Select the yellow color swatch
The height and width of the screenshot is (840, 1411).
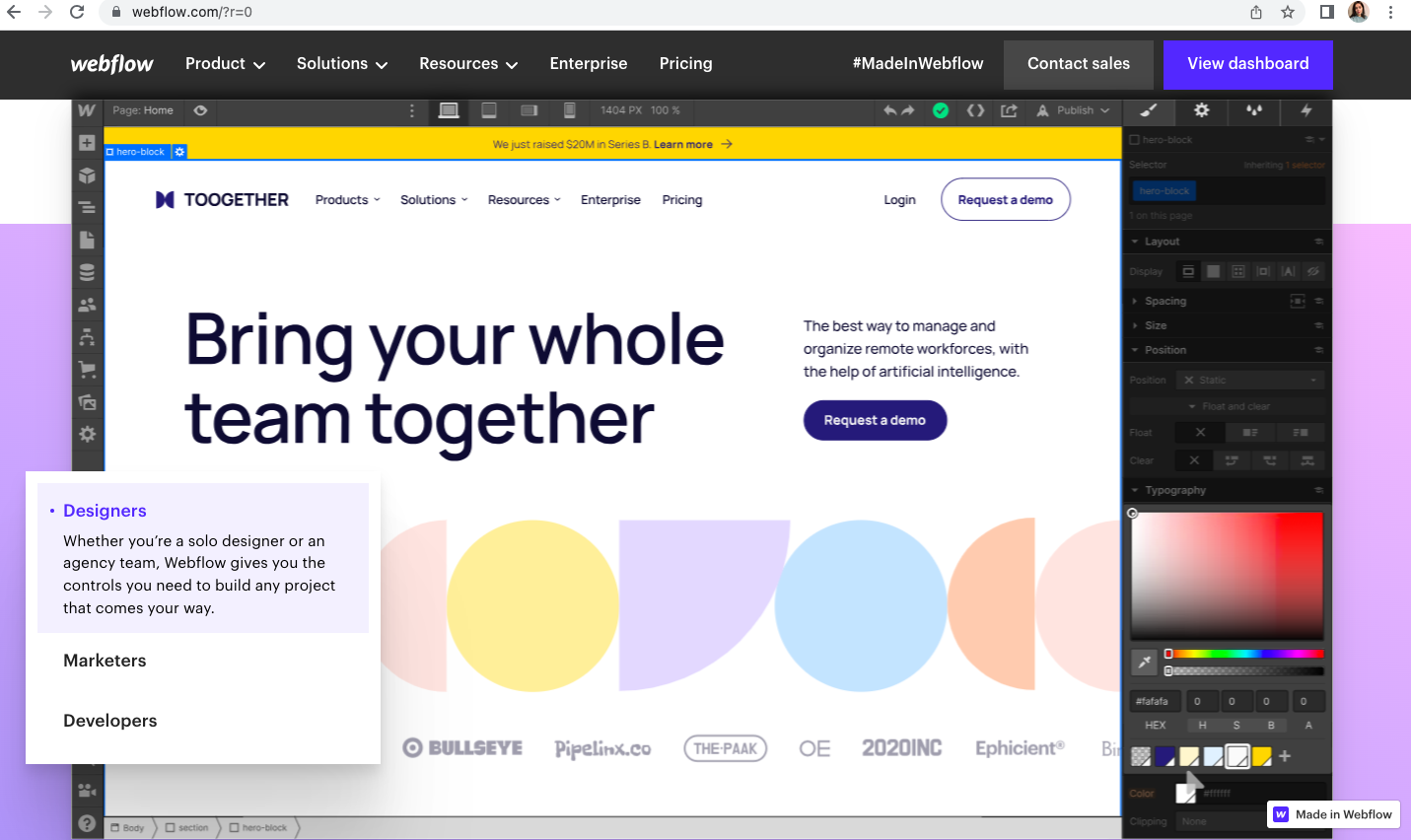point(1261,756)
